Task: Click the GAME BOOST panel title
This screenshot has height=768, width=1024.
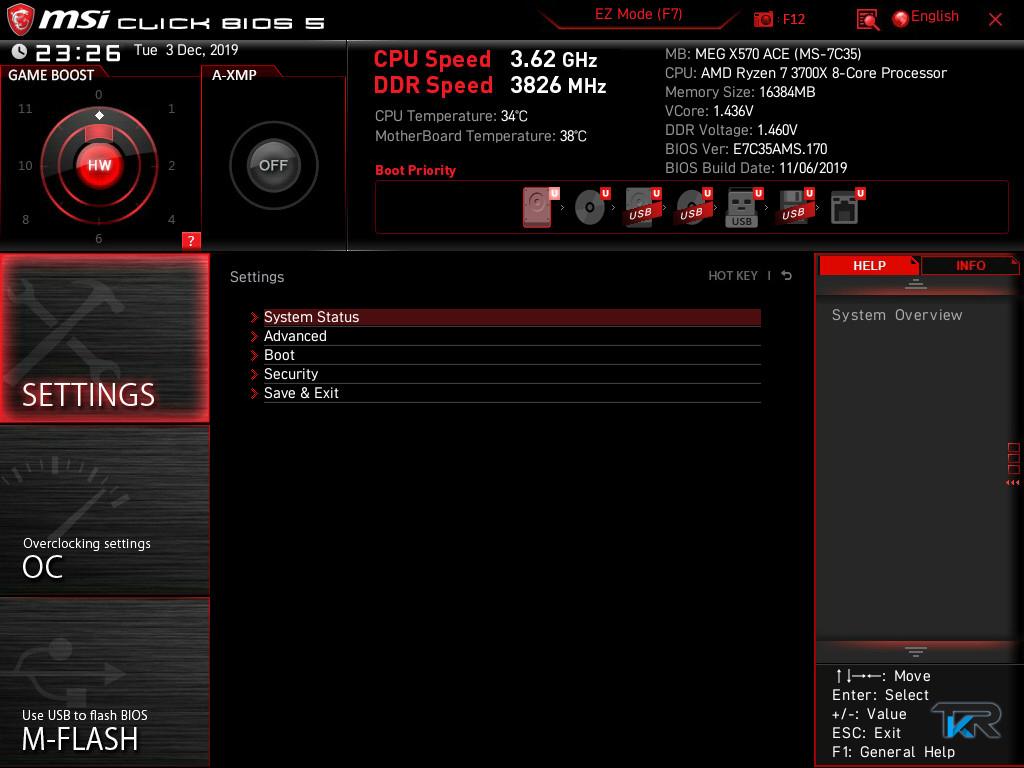Action: pos(51,75)
